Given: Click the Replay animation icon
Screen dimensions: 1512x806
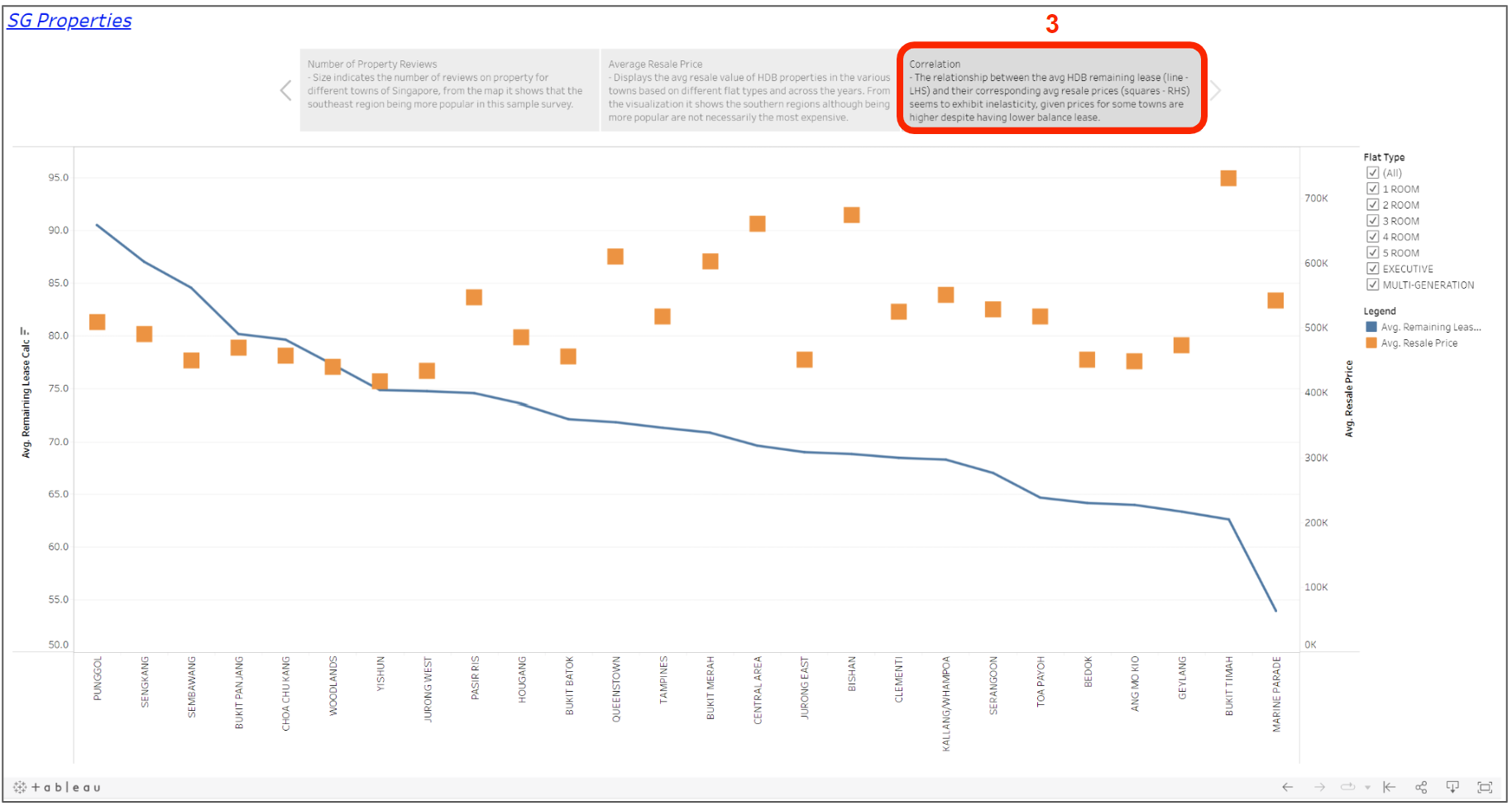Looking at the screenshot, I should (x=1347, y=787).
